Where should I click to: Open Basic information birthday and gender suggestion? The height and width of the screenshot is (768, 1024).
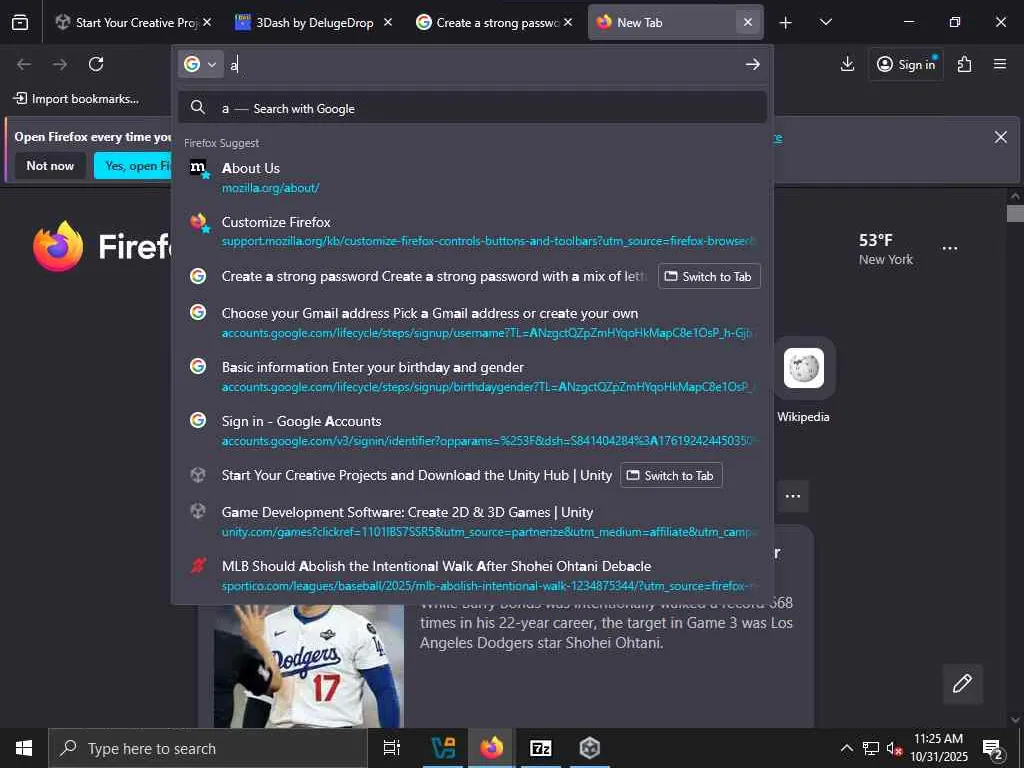click(x=472, y=377)
